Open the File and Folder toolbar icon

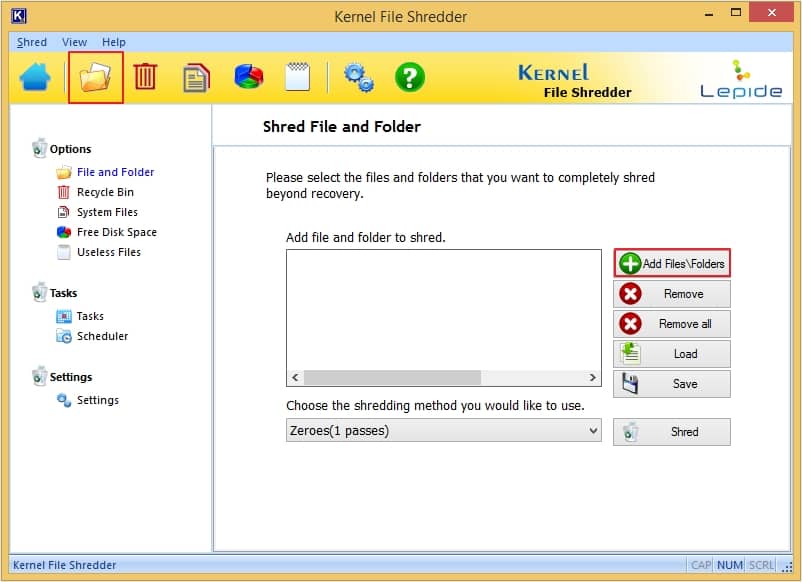pyautogui.click(x=96, y=77)
